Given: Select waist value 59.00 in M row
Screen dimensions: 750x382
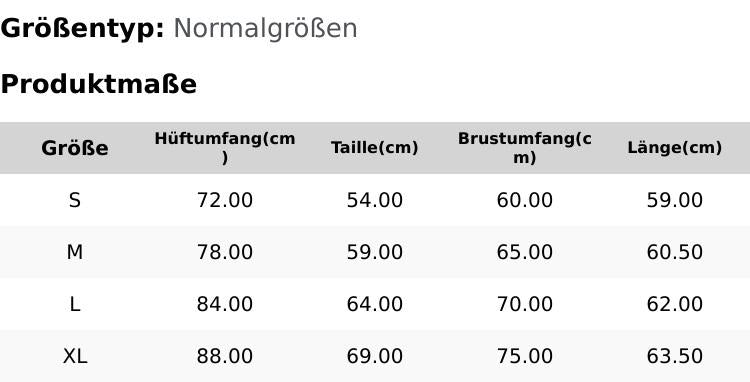Looking at the screenshot, I should pyautogui.click(x=375, y=252).
